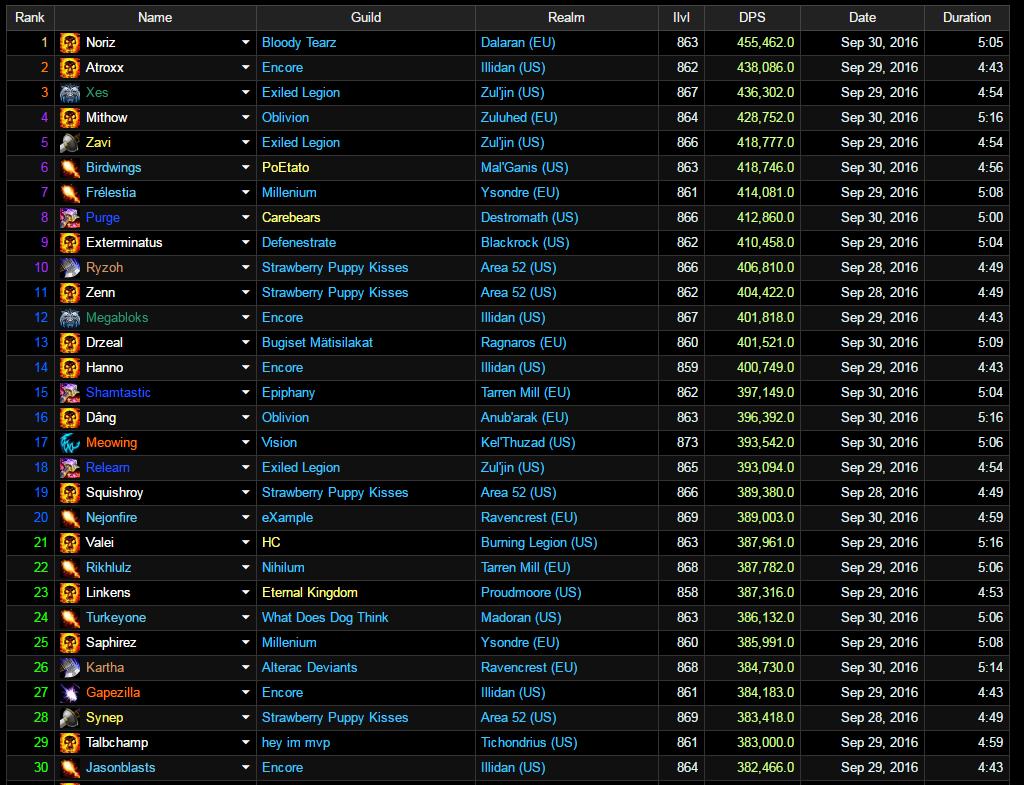
Task: Expand the dropdown arrow for Atroxx
Action: 246,67
